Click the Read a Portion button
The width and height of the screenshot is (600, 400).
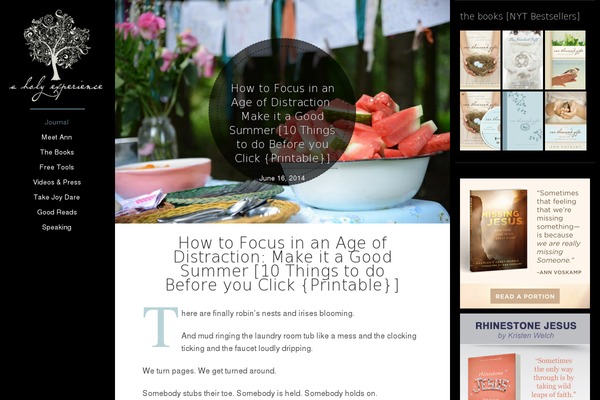(x=525, y=296)
